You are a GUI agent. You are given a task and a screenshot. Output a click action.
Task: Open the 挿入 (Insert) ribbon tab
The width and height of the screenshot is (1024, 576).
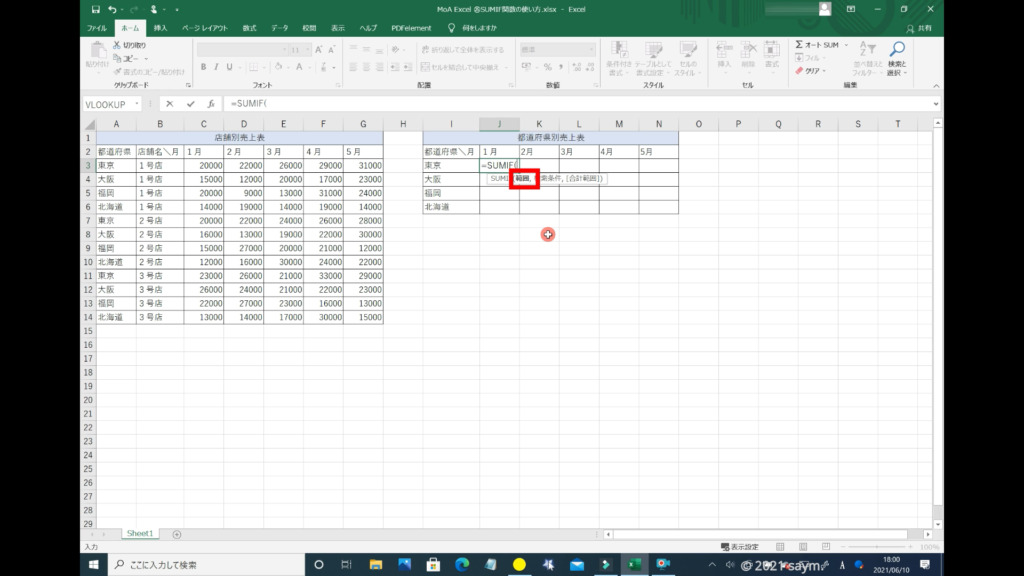[161, 28]
